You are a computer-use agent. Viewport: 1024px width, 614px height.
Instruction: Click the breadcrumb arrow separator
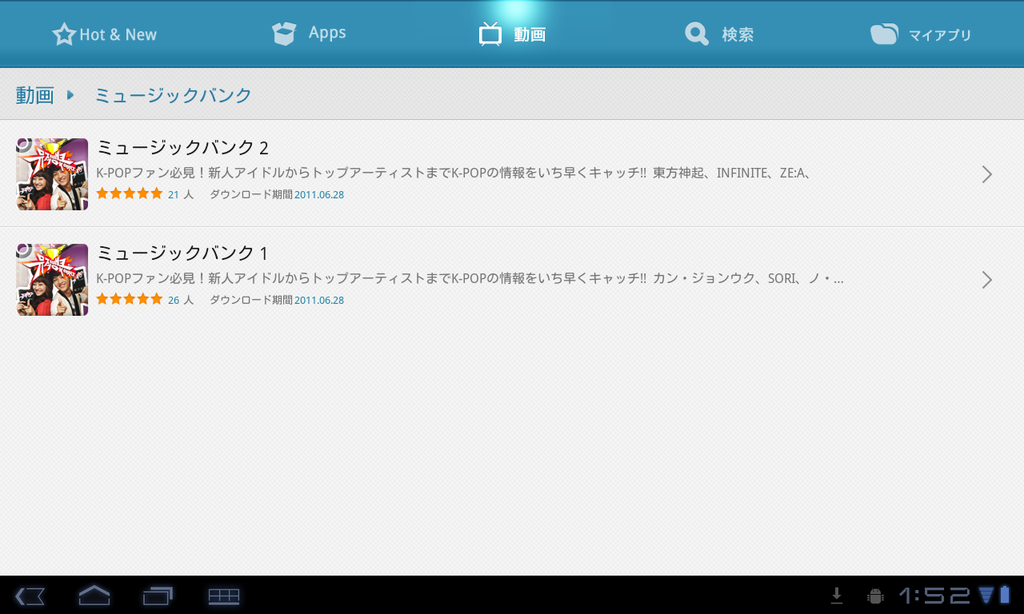(x=70, y=95)
